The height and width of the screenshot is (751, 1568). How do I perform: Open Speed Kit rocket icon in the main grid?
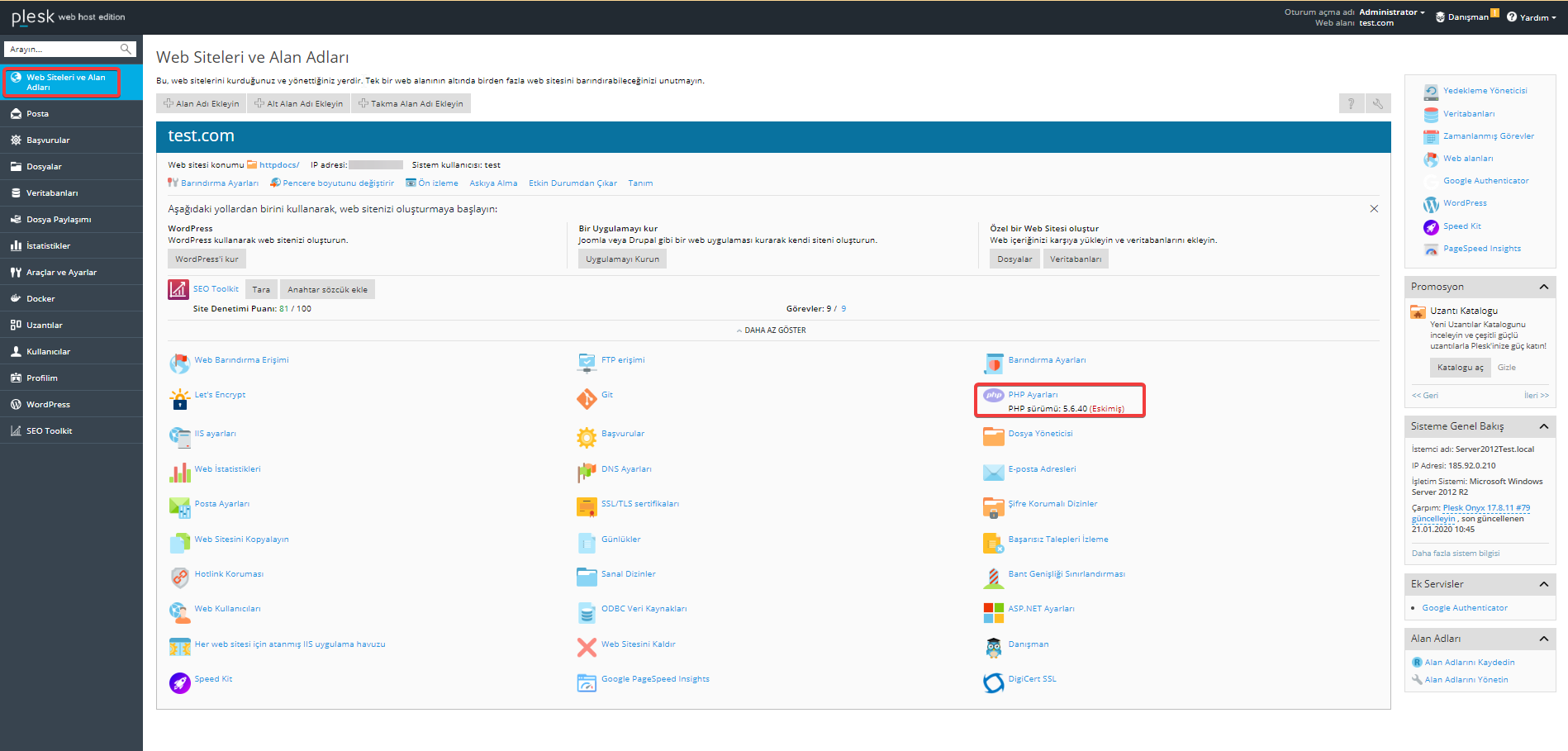pyautogui.click(x=179, y=682)
